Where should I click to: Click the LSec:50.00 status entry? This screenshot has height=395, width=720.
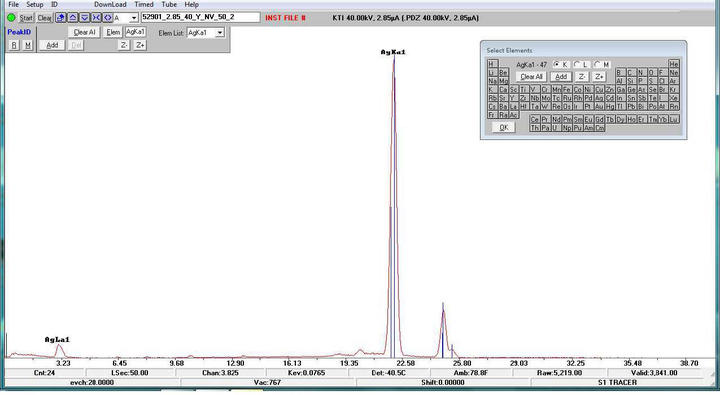pos(129,373)
